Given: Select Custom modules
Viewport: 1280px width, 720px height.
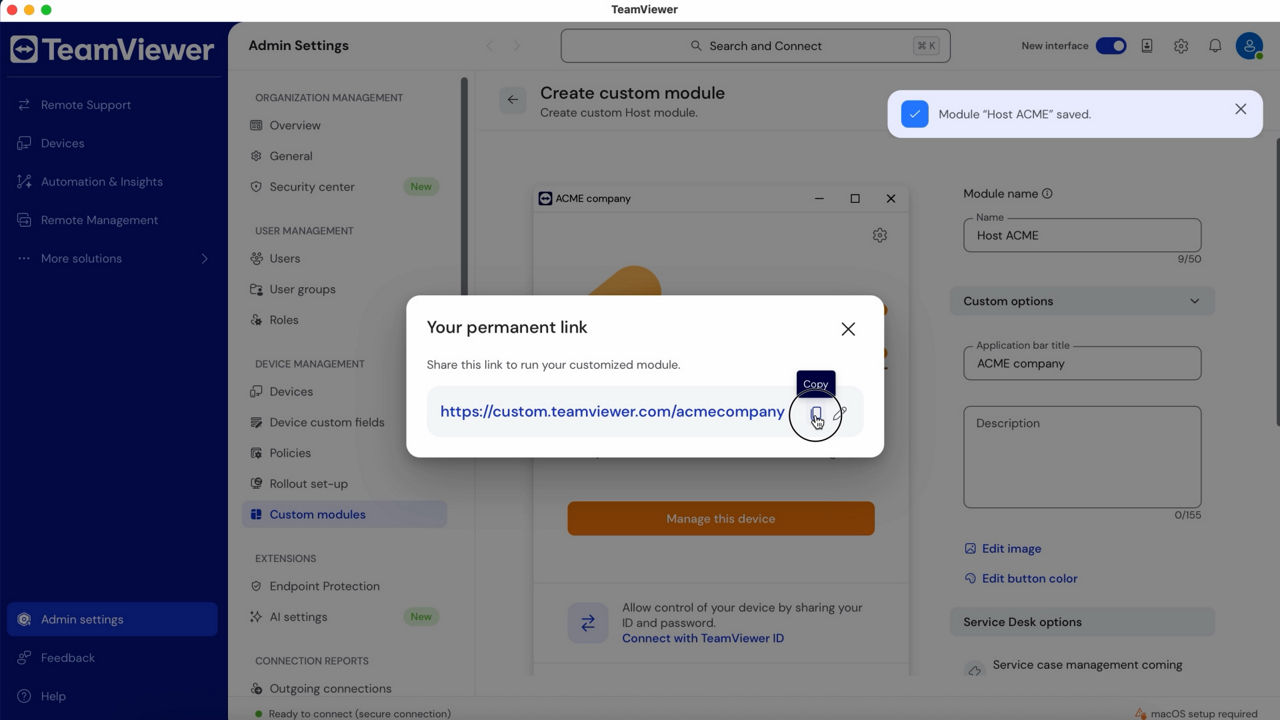Looking at the screenshot, I should (345, 514).
